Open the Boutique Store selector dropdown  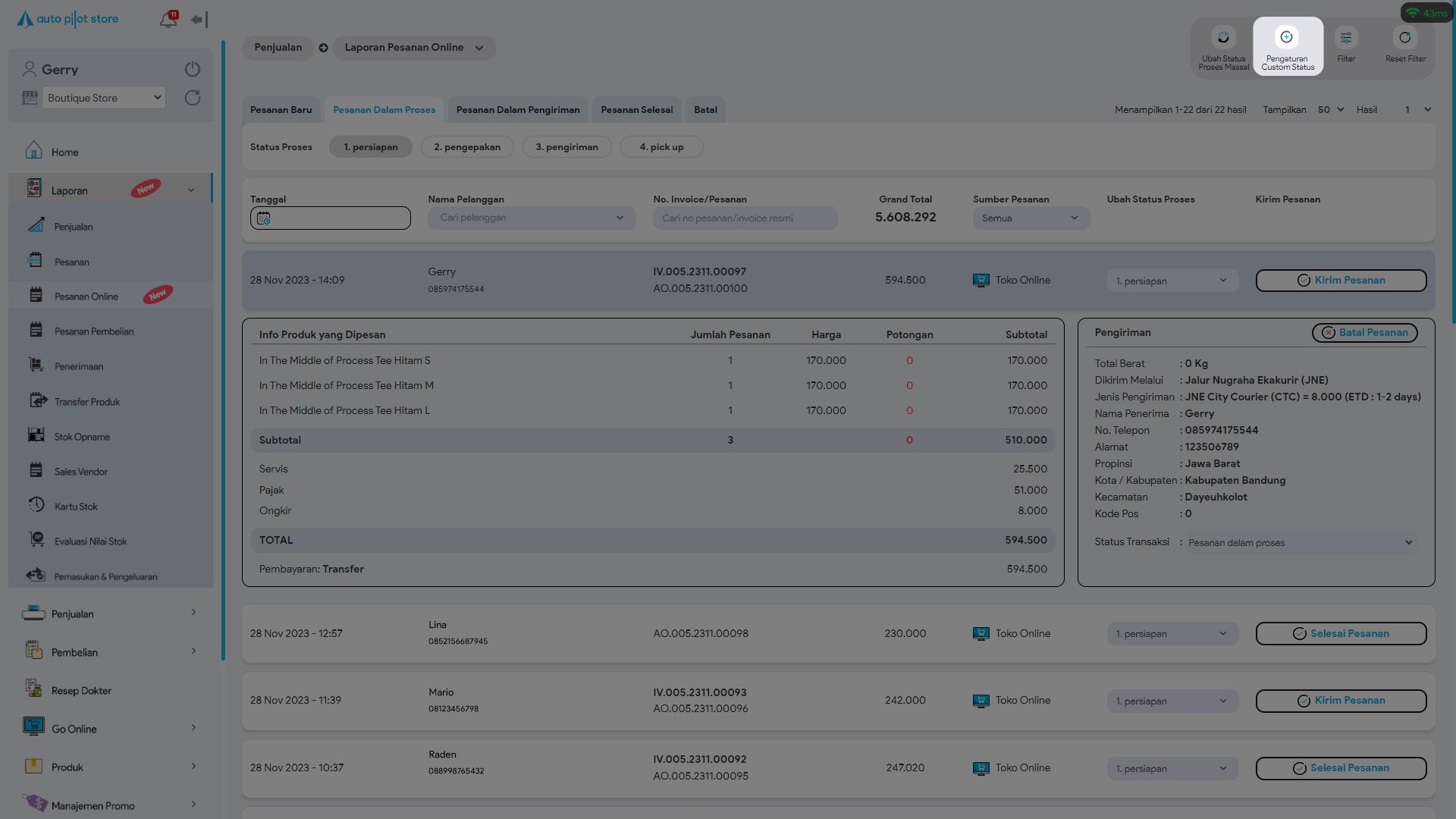104,98
